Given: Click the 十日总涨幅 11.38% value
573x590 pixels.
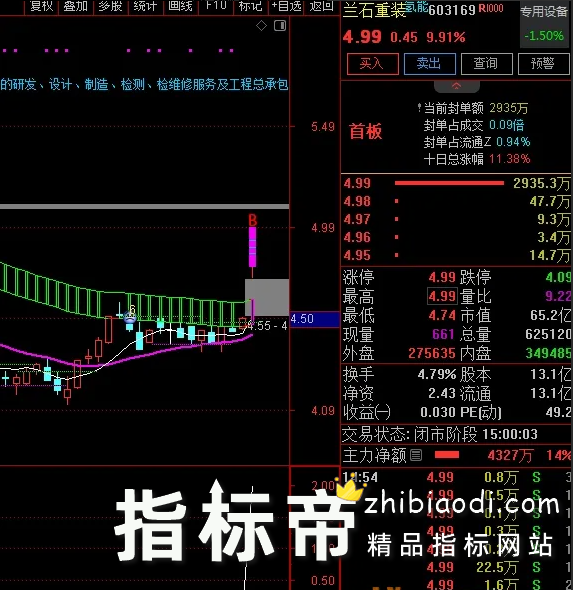Looking at the screenshot, I should (510, 159).
